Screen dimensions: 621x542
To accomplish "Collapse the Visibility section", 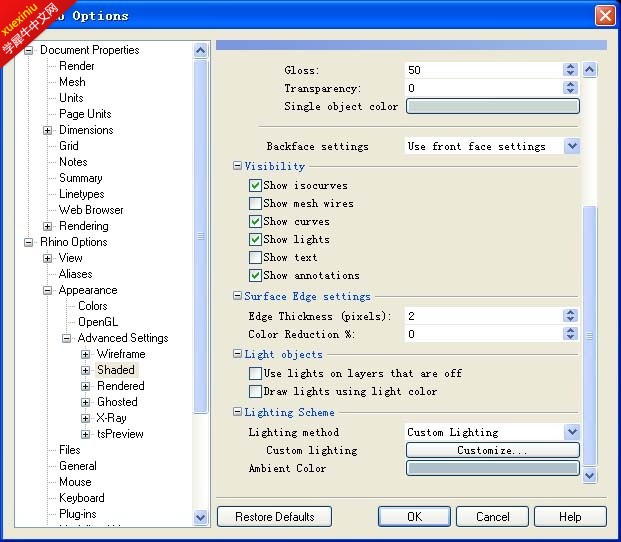I will [x=237, y=166].
